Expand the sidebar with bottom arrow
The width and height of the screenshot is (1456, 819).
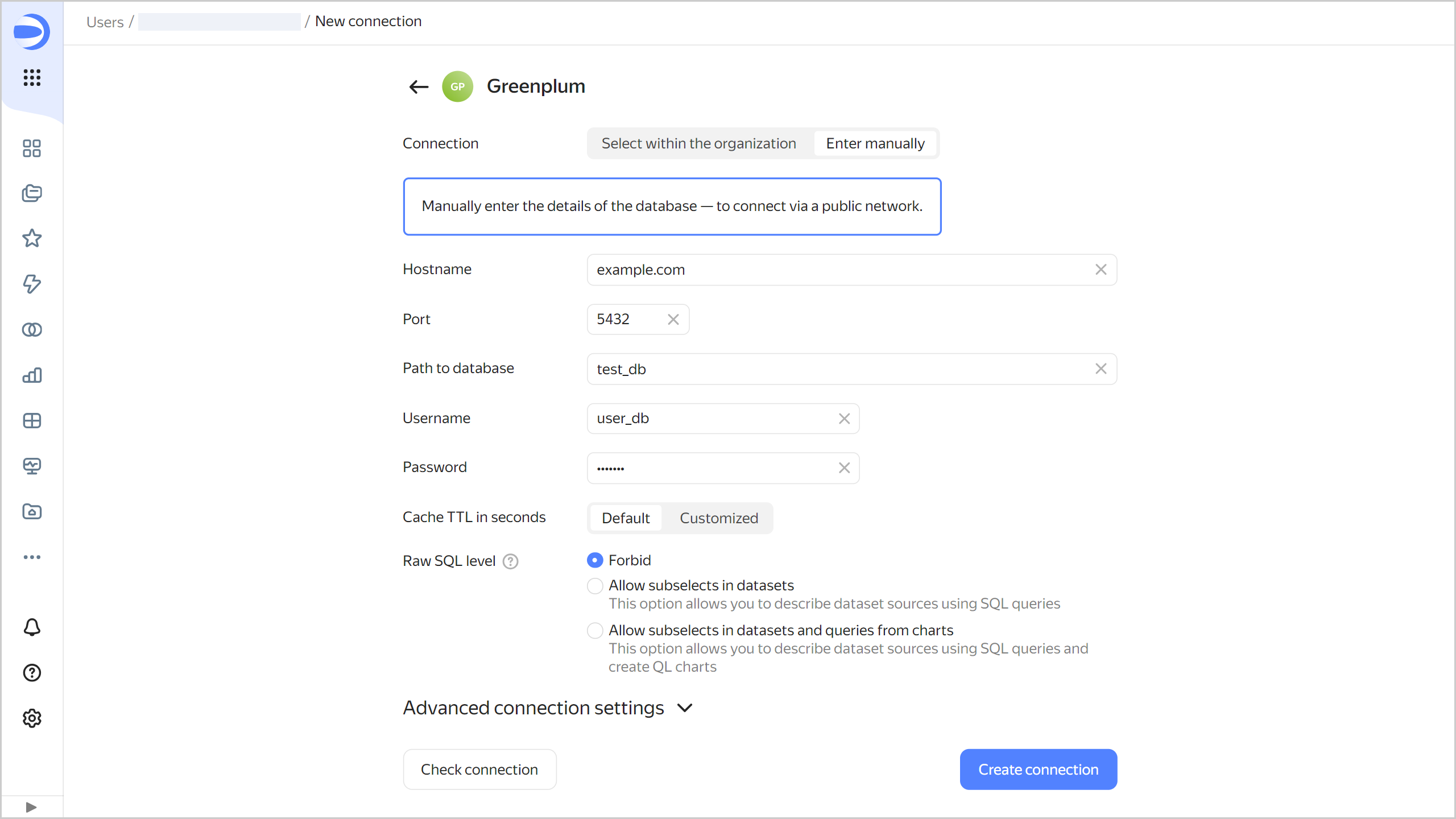(32, 807)
